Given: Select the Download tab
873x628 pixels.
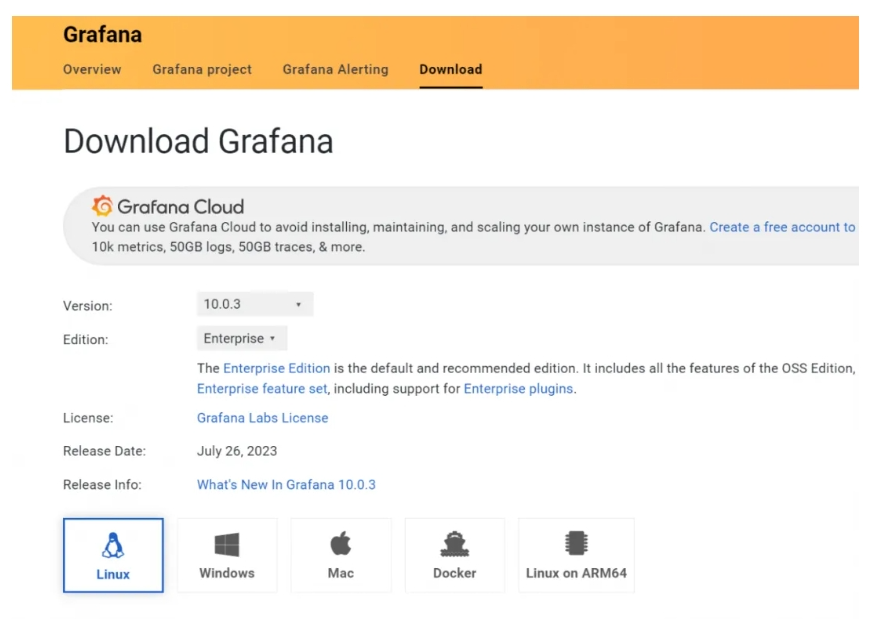Looking at the screenshot, I should point(451,69).
